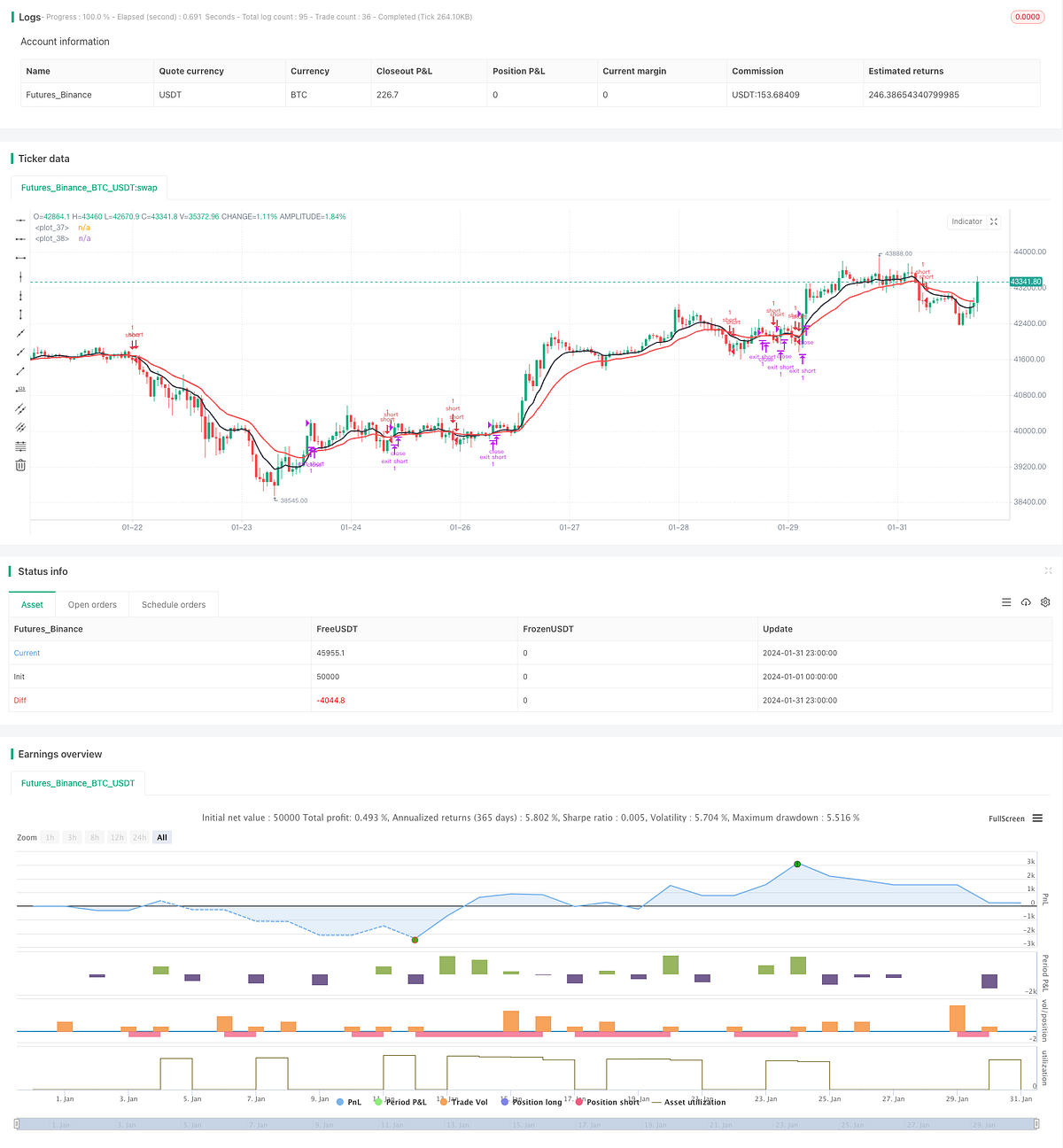Click the Current row link in the asset table
Screen dimensions: 1063x1148
[27, 653]
